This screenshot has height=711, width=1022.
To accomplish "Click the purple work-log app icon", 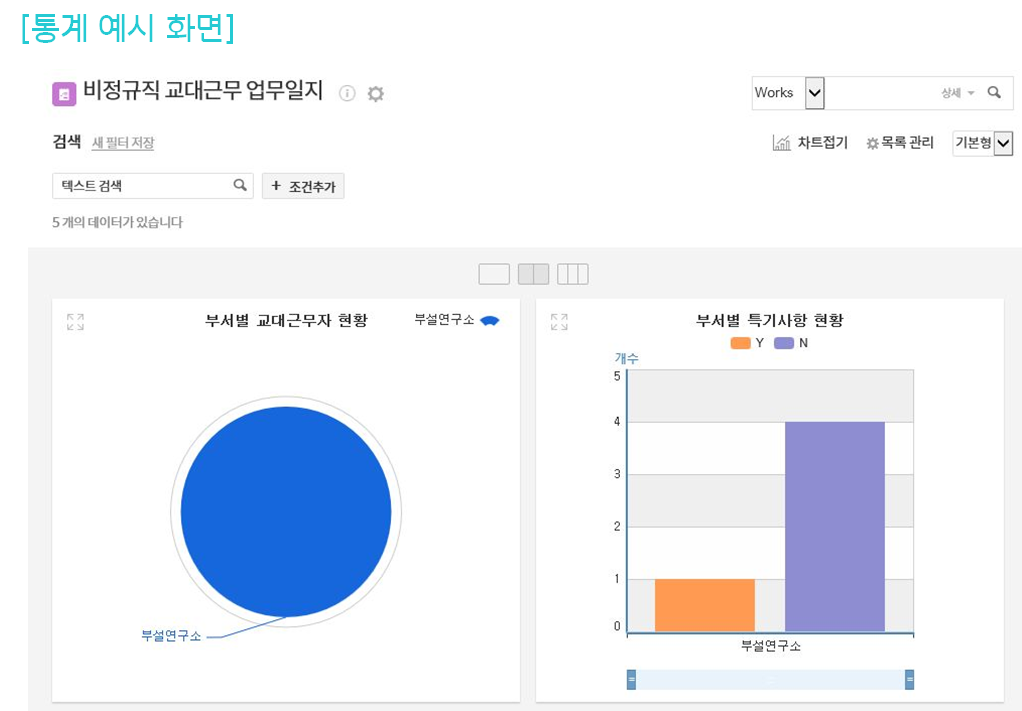I will click(x=63, y=94).
